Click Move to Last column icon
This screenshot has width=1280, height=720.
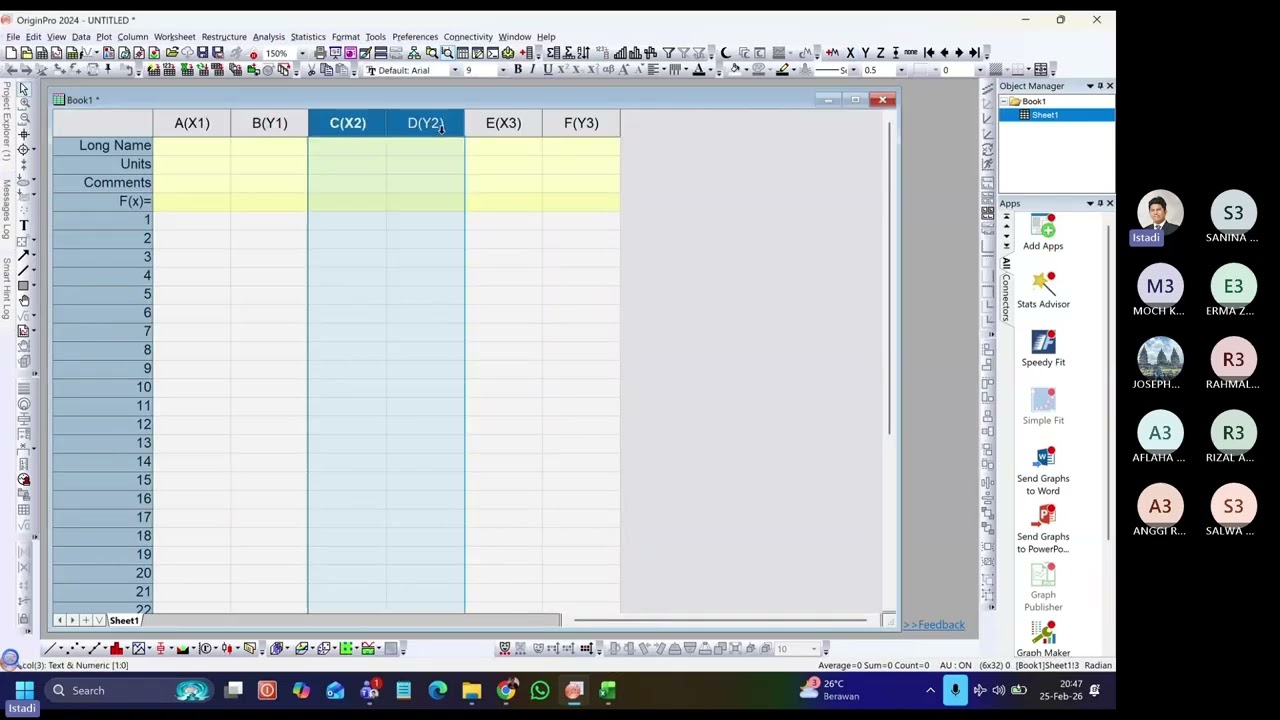tap(974, 52)
